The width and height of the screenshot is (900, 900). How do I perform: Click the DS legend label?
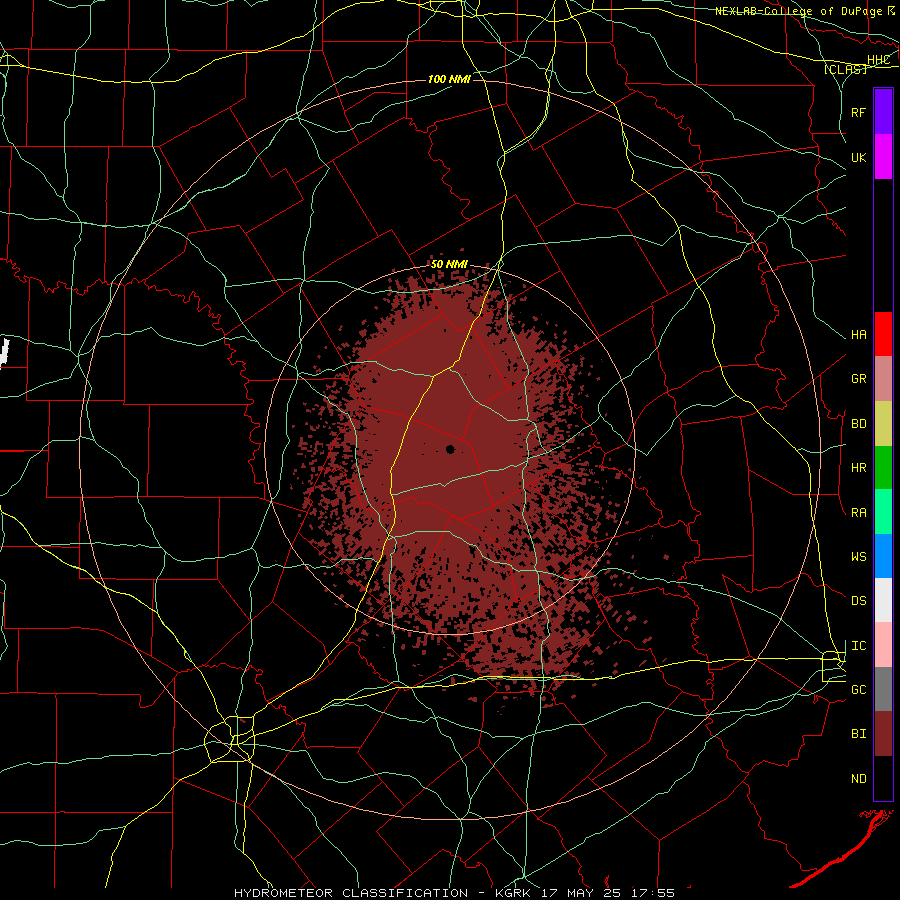coord(858,601)
